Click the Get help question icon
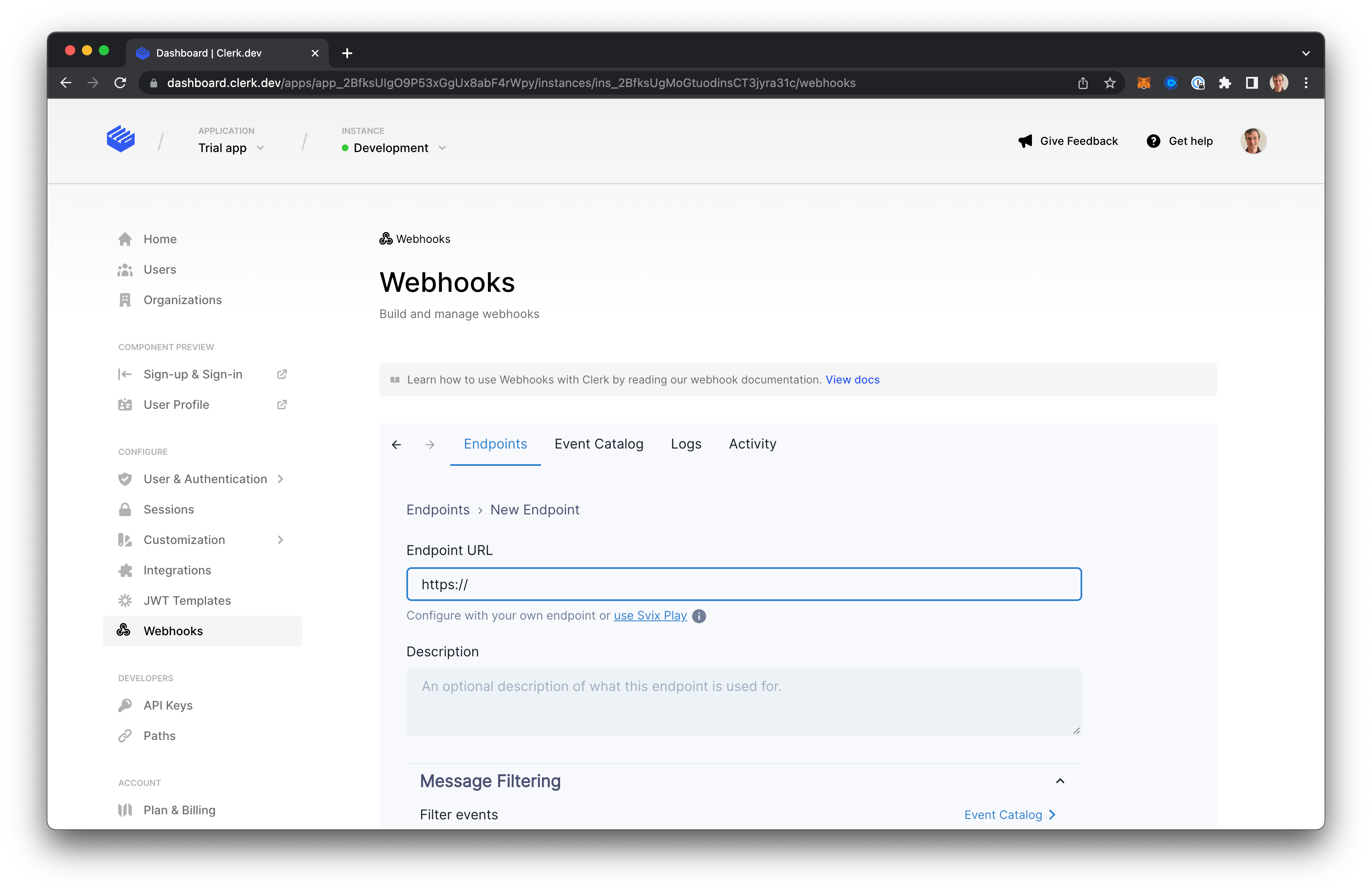The height and width of the screenshot is (892, 1372). (1153, 141)
